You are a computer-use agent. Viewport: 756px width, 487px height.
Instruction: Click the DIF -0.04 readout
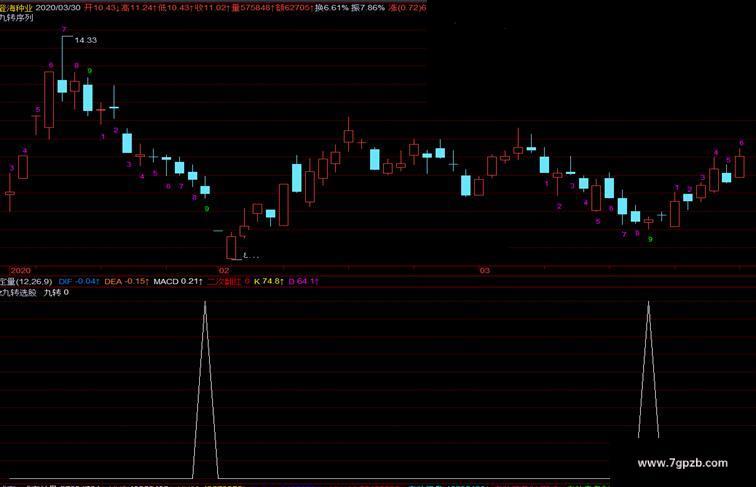(x=79, y=281)
